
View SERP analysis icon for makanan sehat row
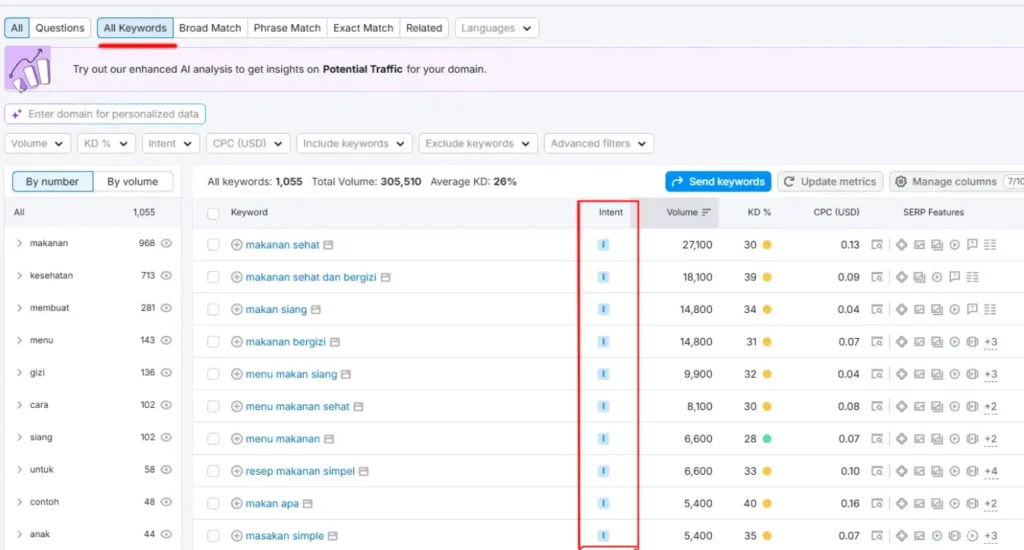877,245
